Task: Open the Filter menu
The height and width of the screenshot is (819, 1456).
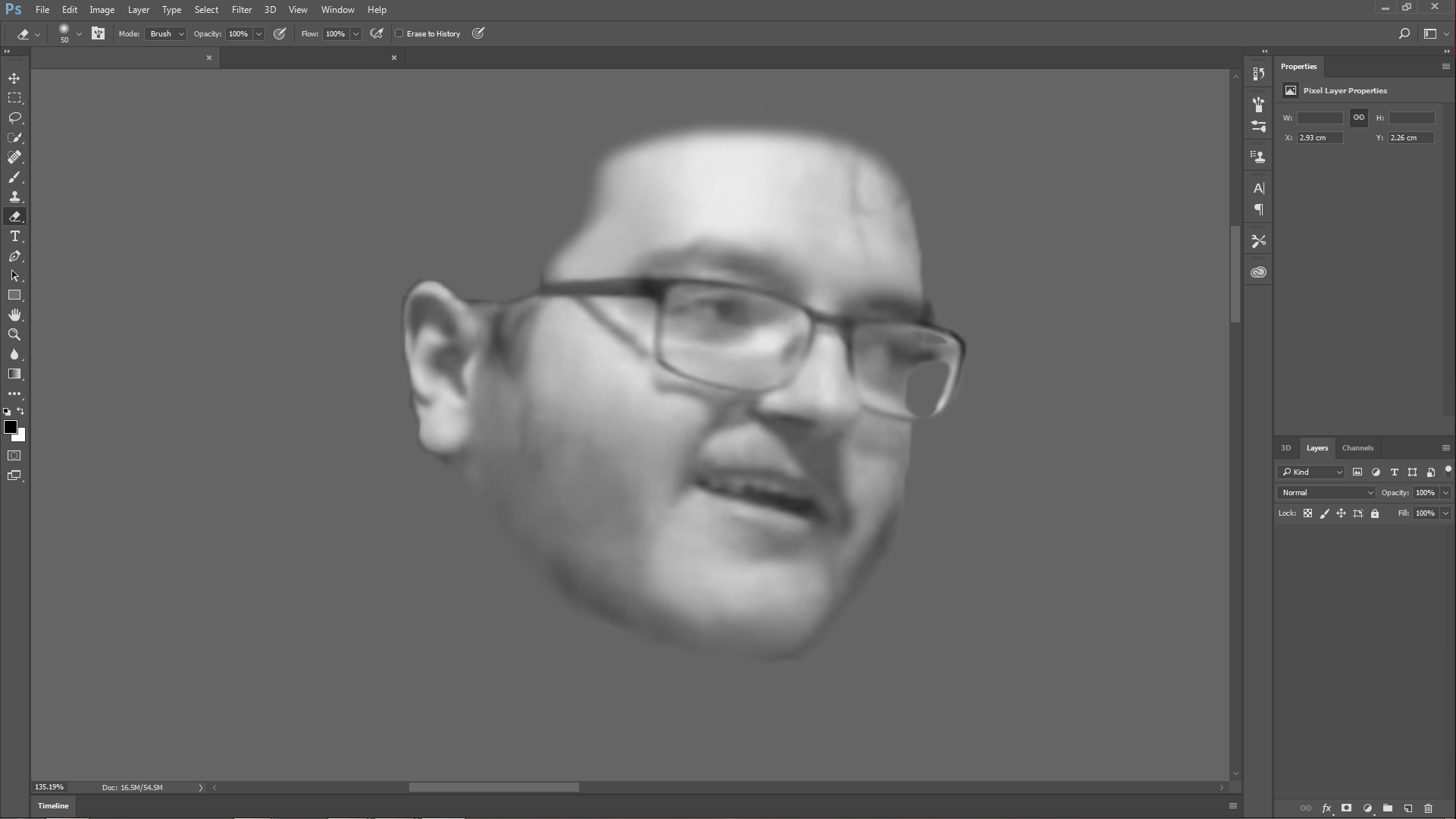Action: [x=242, y=10]
